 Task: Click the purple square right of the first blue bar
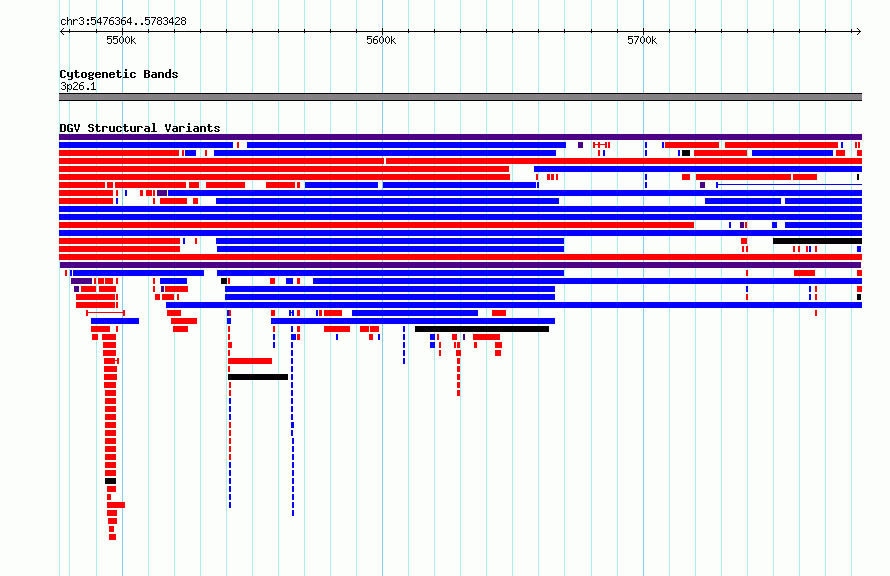tap(580, 145)
